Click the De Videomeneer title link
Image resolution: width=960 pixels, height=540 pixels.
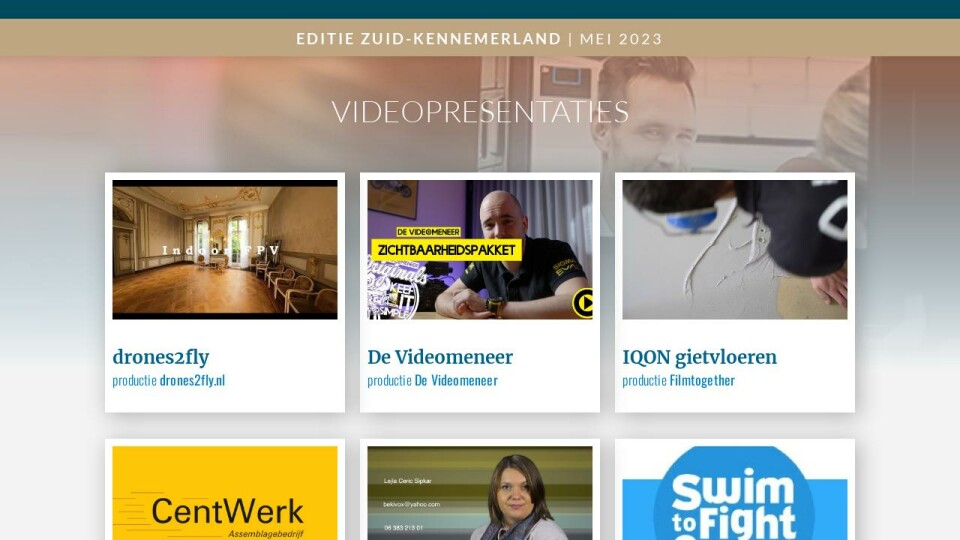[x=440, y=357]
